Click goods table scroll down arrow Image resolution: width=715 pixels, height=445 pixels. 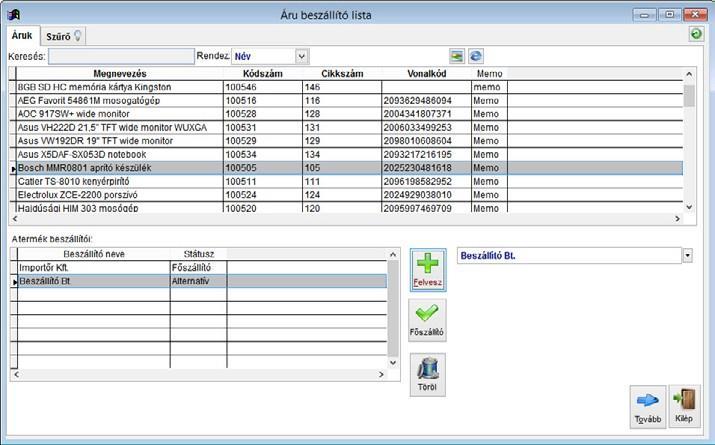click(689, 207)
